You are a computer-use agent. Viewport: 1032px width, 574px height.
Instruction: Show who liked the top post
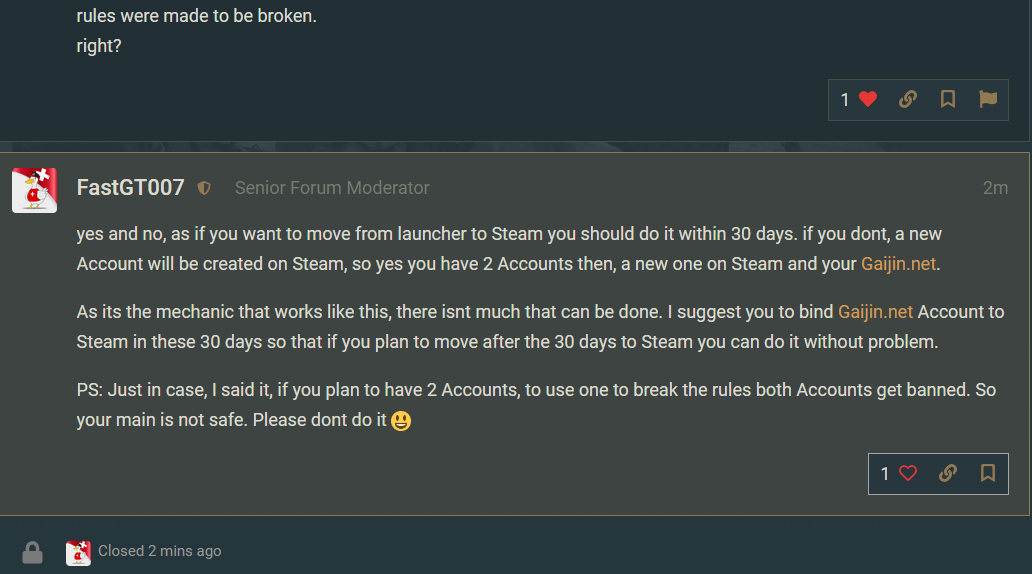pos(845,99)
